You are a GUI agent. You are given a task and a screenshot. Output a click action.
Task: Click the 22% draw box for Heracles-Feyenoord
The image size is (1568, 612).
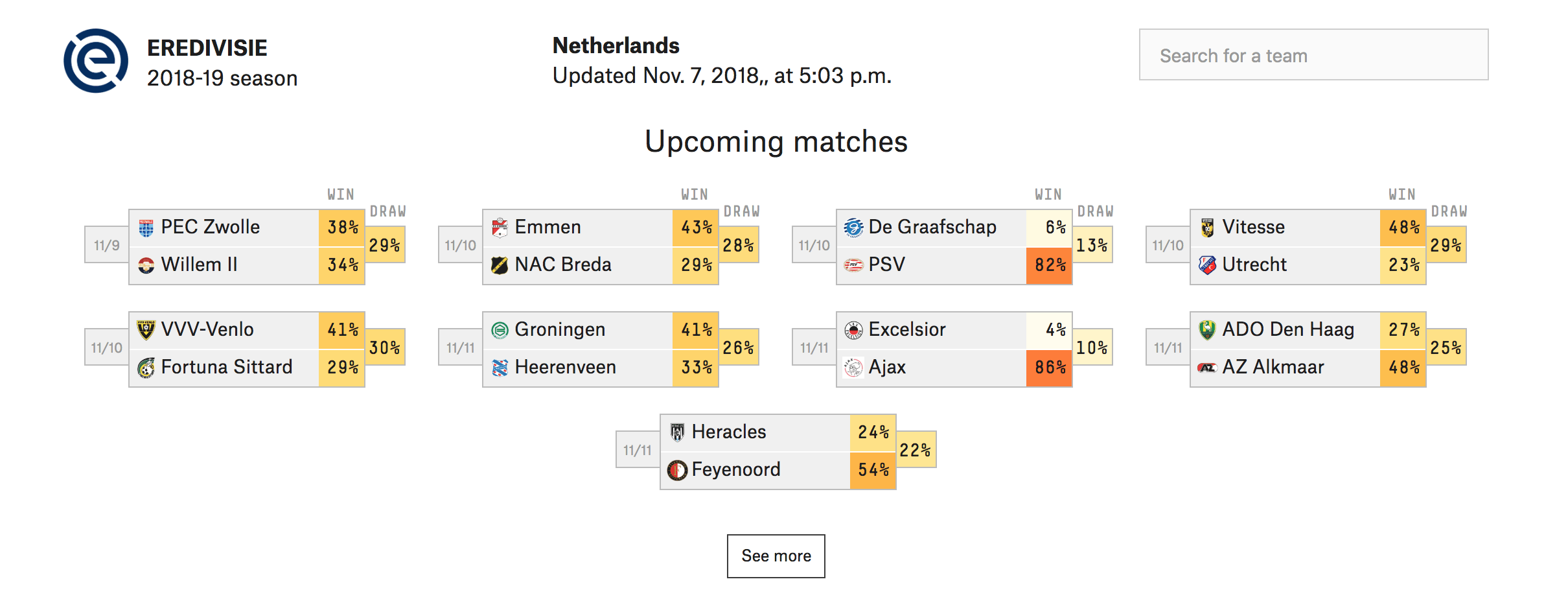916,450
